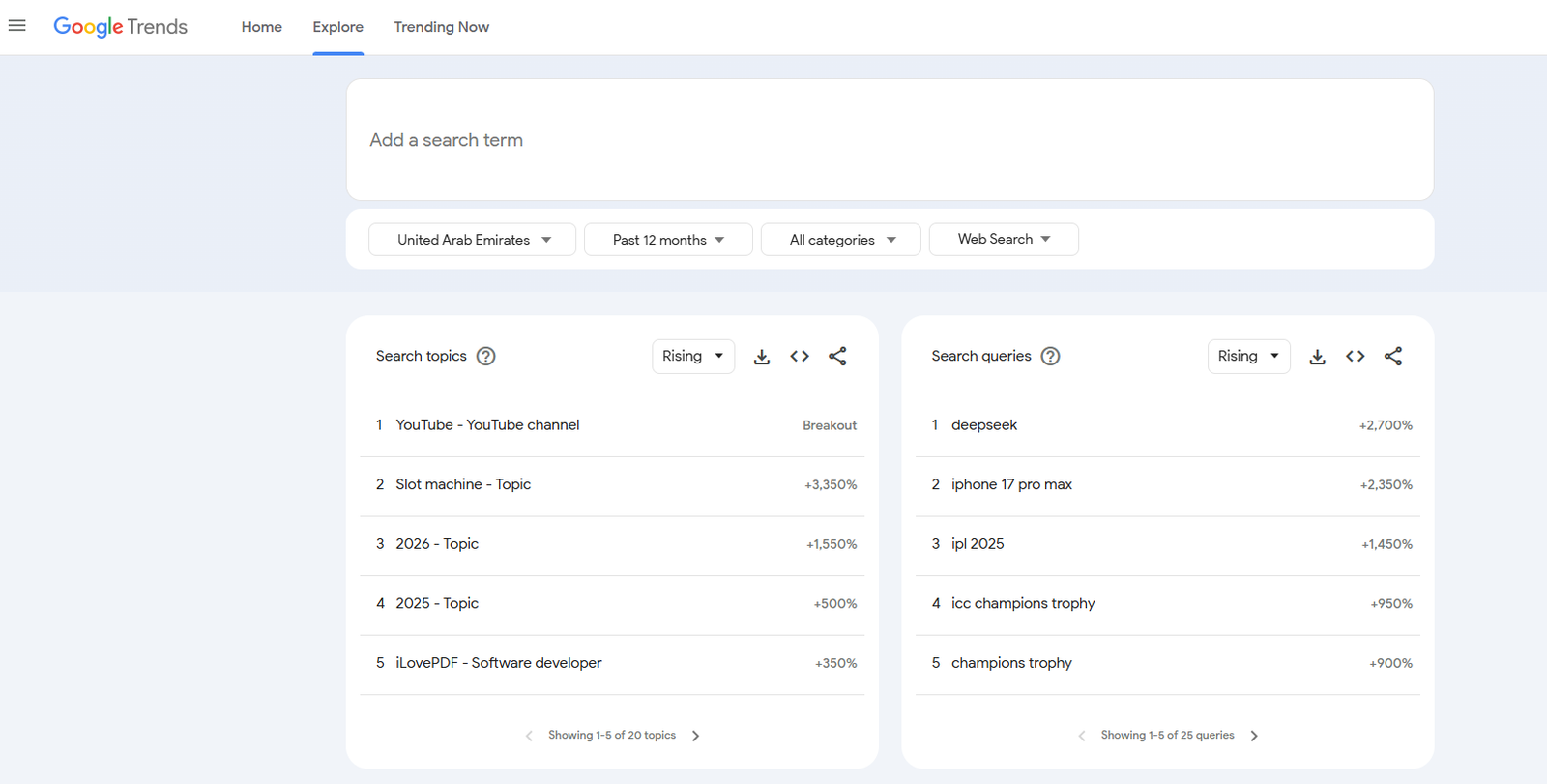Download Search topics data as CSV
The width and height of the screenshot is (1547, 784).
click(x=762, y=356)
